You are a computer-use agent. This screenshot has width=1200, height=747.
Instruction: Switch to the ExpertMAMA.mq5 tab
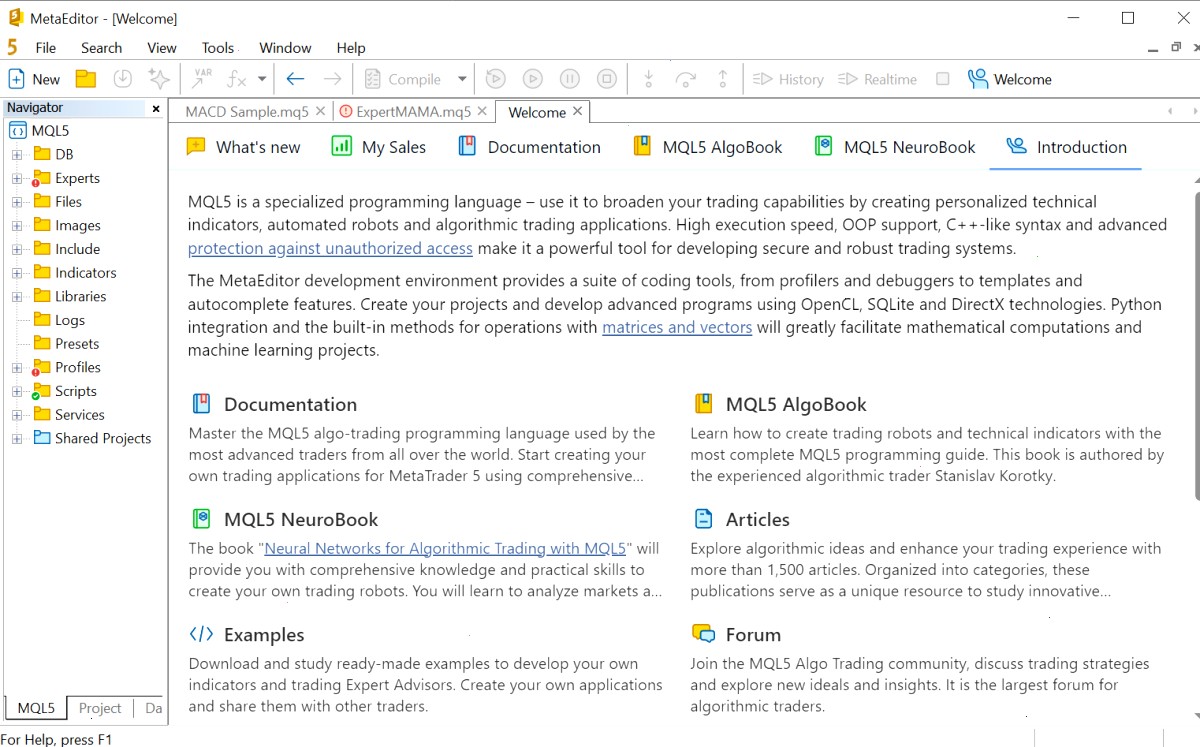point(415,112)
